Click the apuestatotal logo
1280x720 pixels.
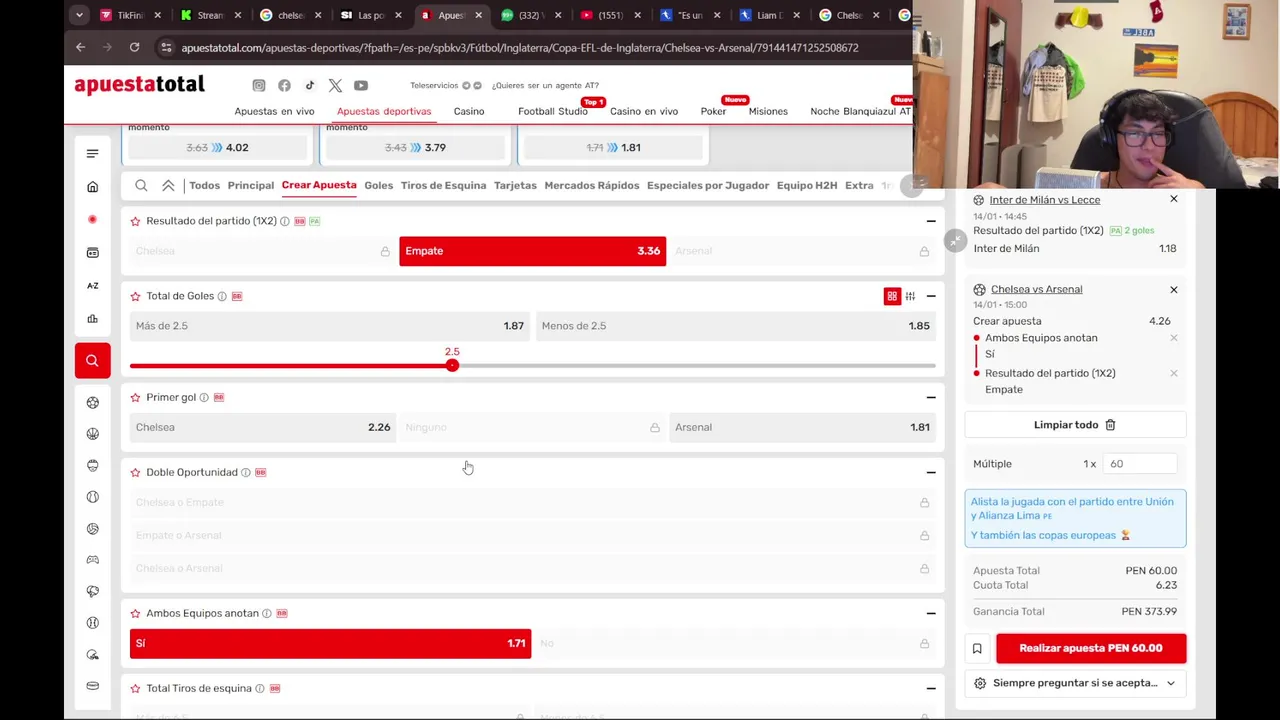click(x=140, y=84)
